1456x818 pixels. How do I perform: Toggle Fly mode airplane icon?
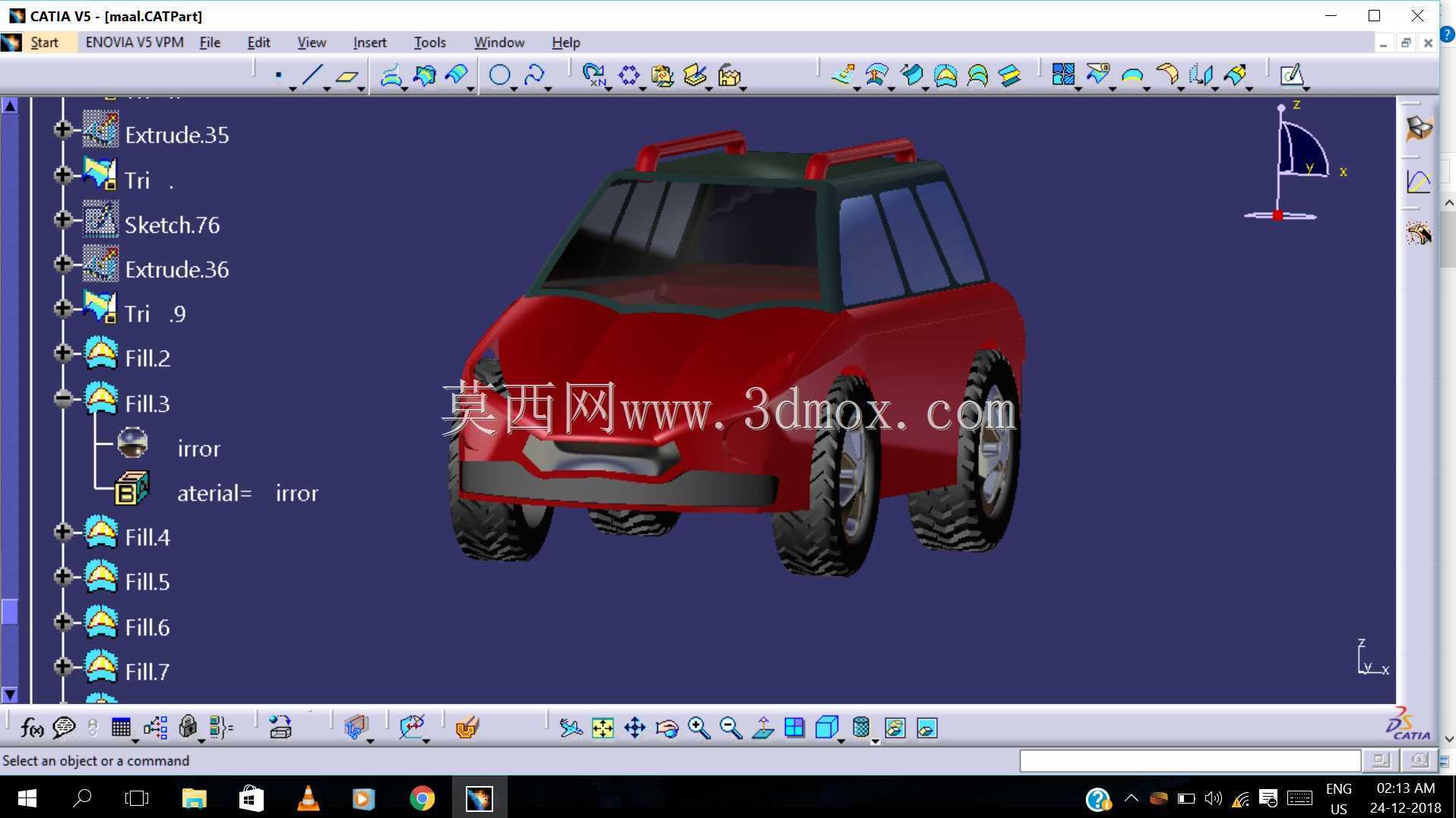coord(571,728)
